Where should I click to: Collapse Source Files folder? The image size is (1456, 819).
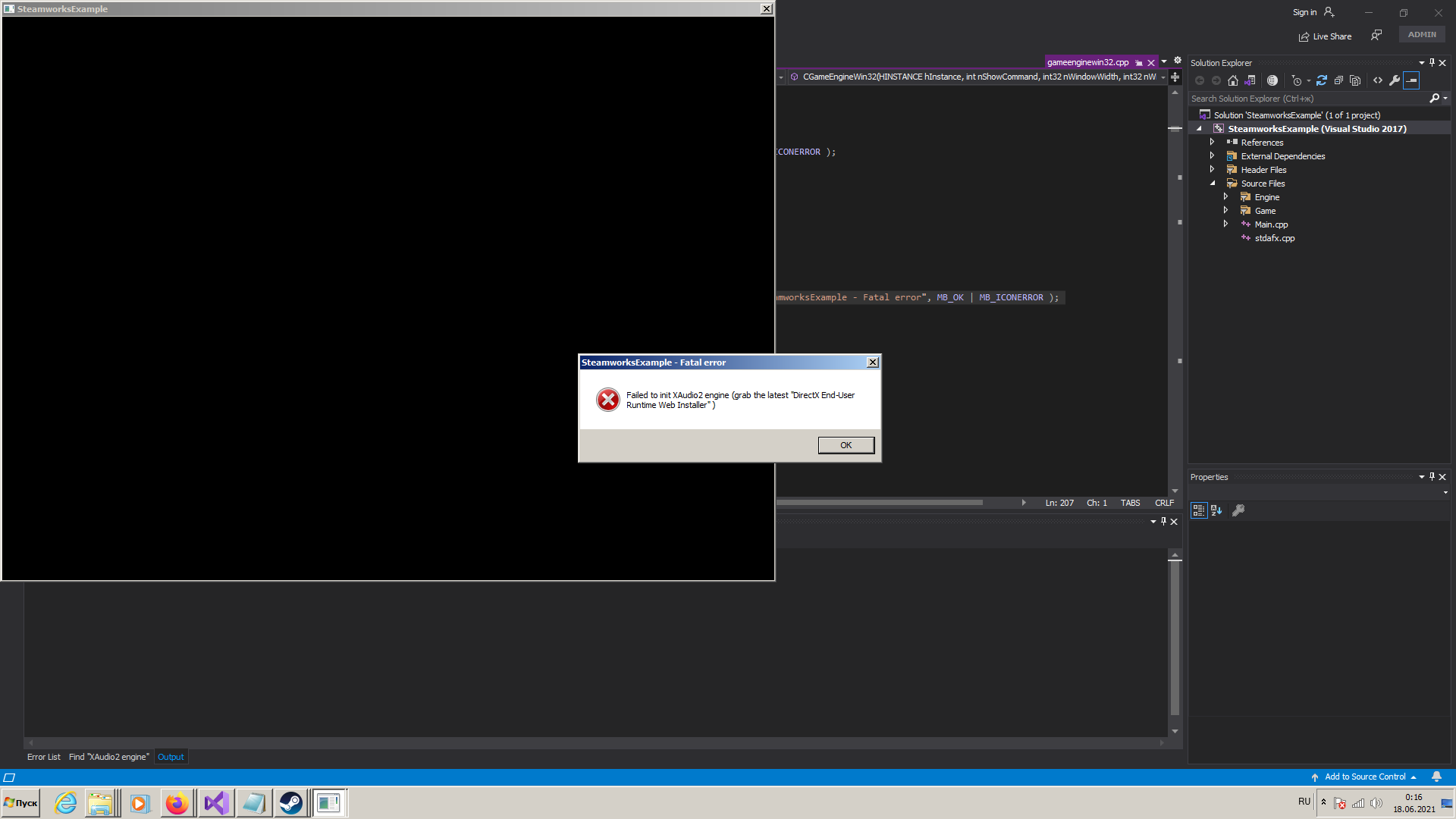pyautogui.click(x=1212, y=184)
